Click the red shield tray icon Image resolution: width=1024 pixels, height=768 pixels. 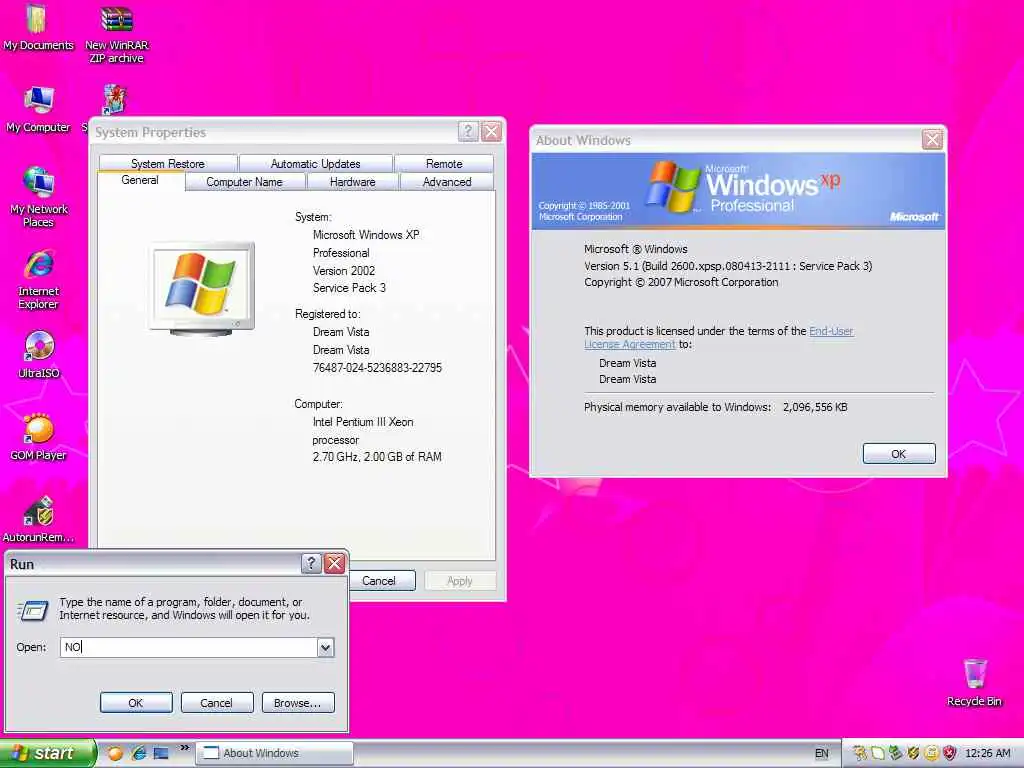pyautogui.click(x=950, y=753)
